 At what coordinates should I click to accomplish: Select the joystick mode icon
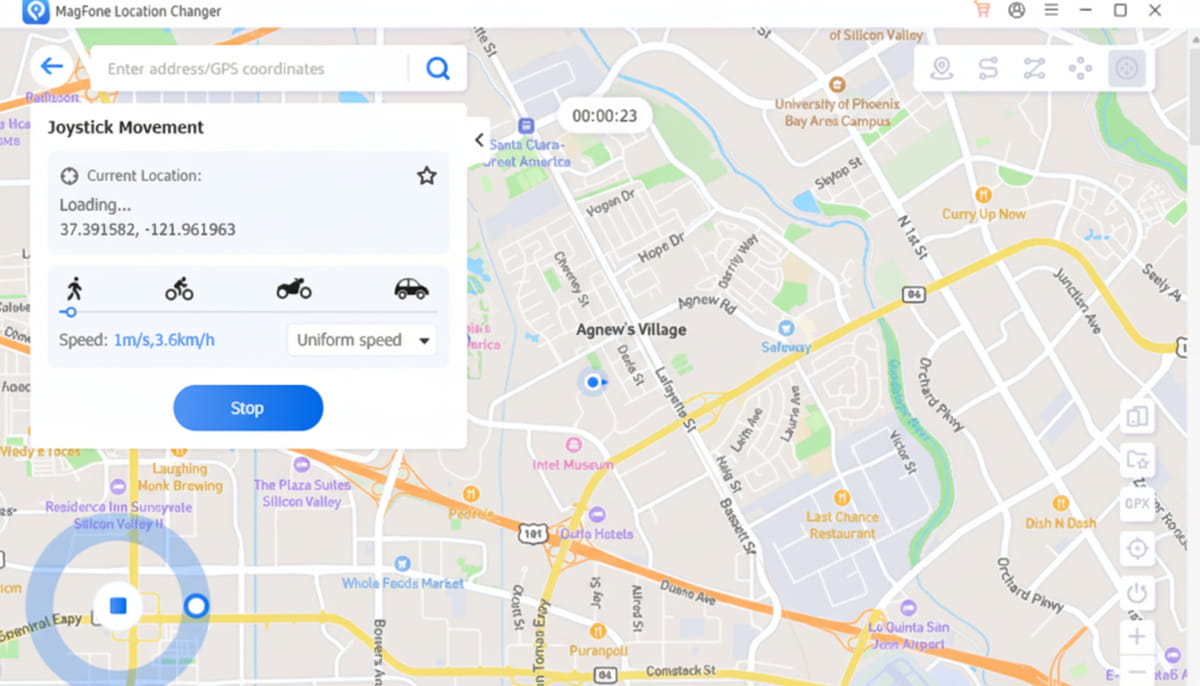[x=1127, y=68]
